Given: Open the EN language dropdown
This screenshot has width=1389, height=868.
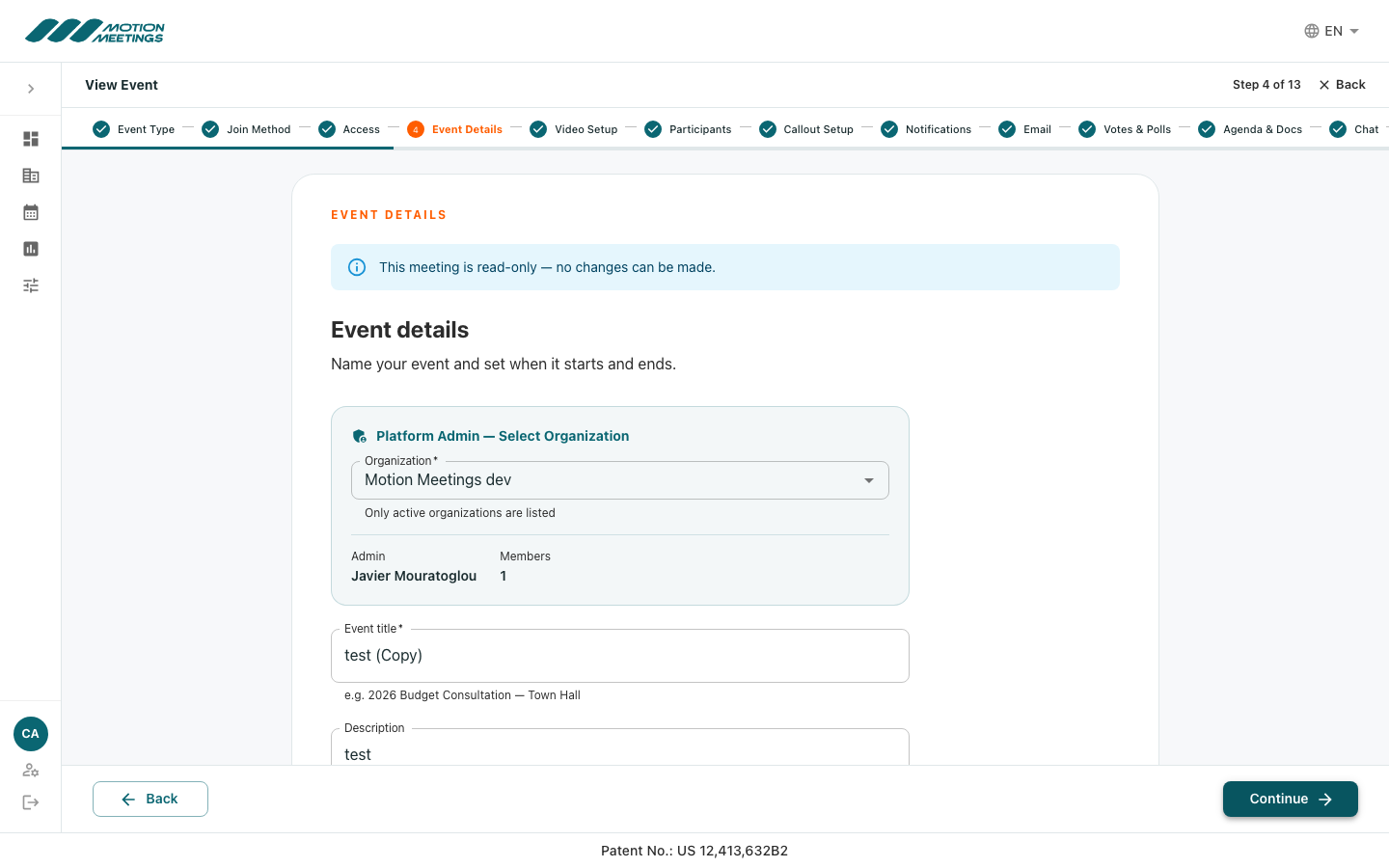Looking at the screenshot, I should [x=1332, y=31].
